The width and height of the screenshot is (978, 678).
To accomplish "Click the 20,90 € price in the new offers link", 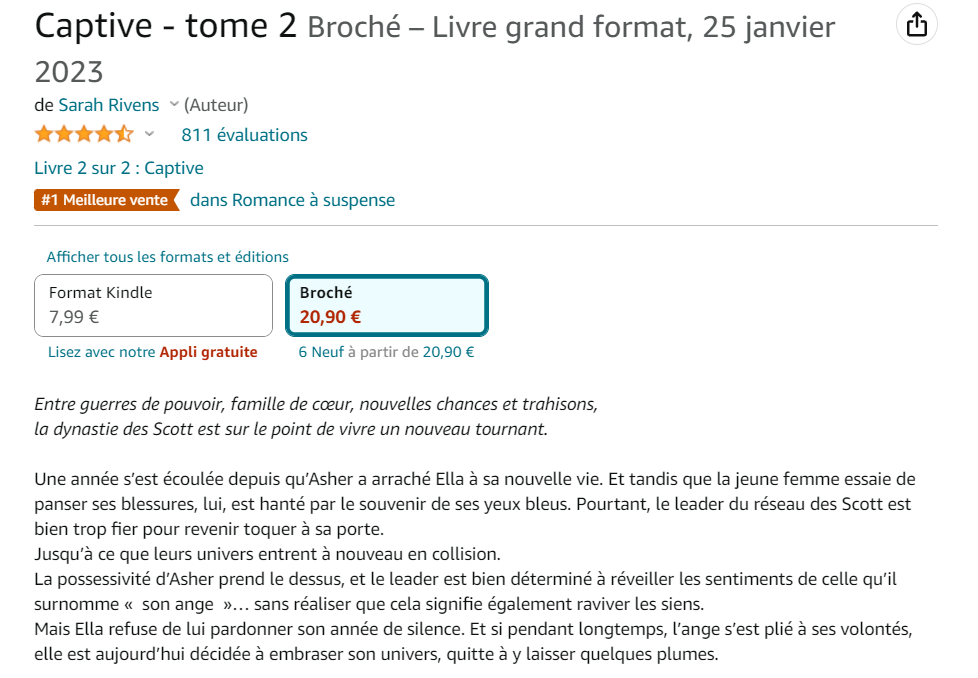I will click(x=448, y=352).
